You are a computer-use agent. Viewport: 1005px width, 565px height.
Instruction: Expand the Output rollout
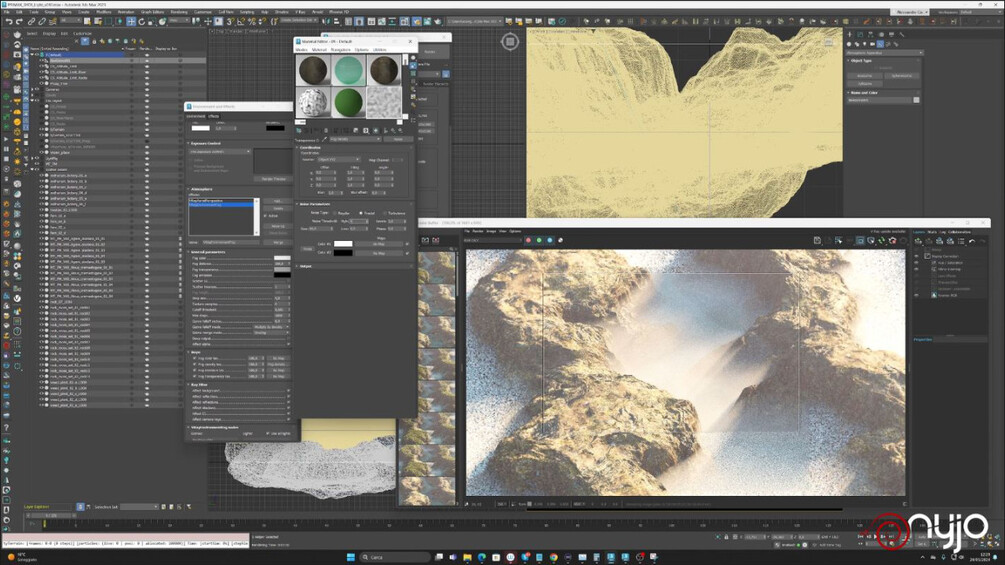tap(298, 266)
